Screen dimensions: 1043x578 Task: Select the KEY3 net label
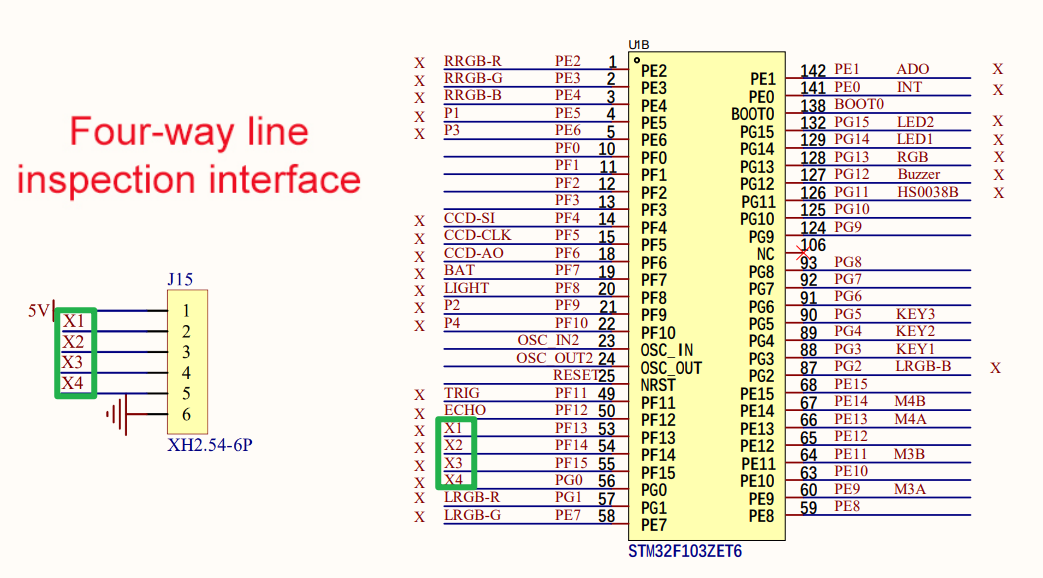coord(915,314)
